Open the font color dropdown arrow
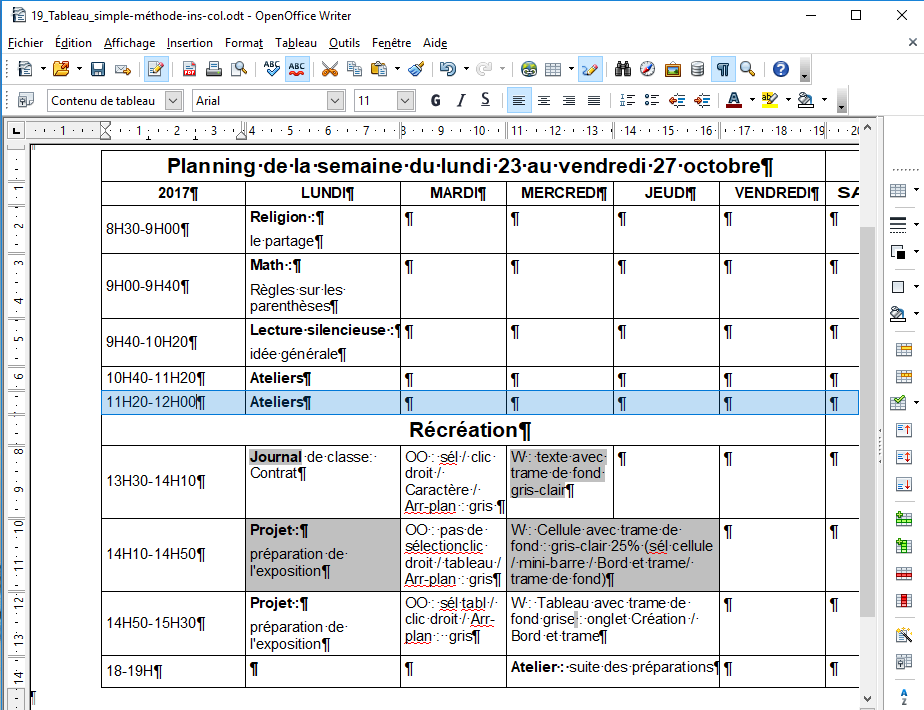Viewport: 924px width, 710px height. (752, 100)
